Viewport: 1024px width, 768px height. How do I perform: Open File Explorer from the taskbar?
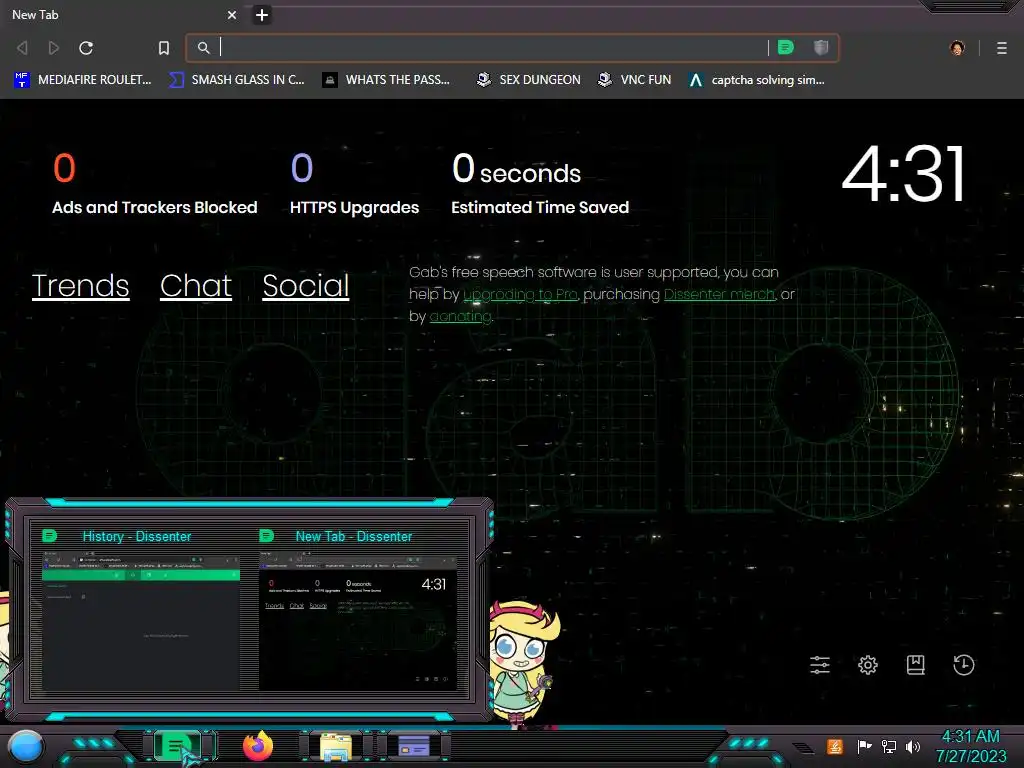click(336, 746)
